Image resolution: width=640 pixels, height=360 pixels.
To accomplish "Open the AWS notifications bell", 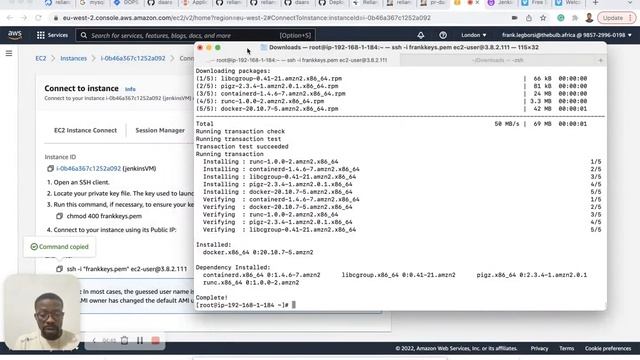I will [x=420, y=36].
